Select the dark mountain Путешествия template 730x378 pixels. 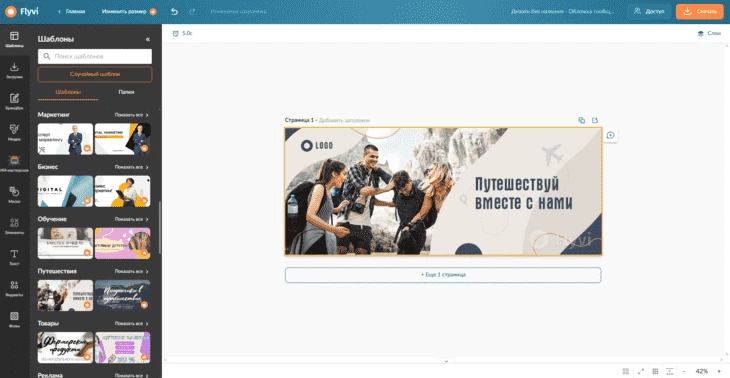click(122, 295)
